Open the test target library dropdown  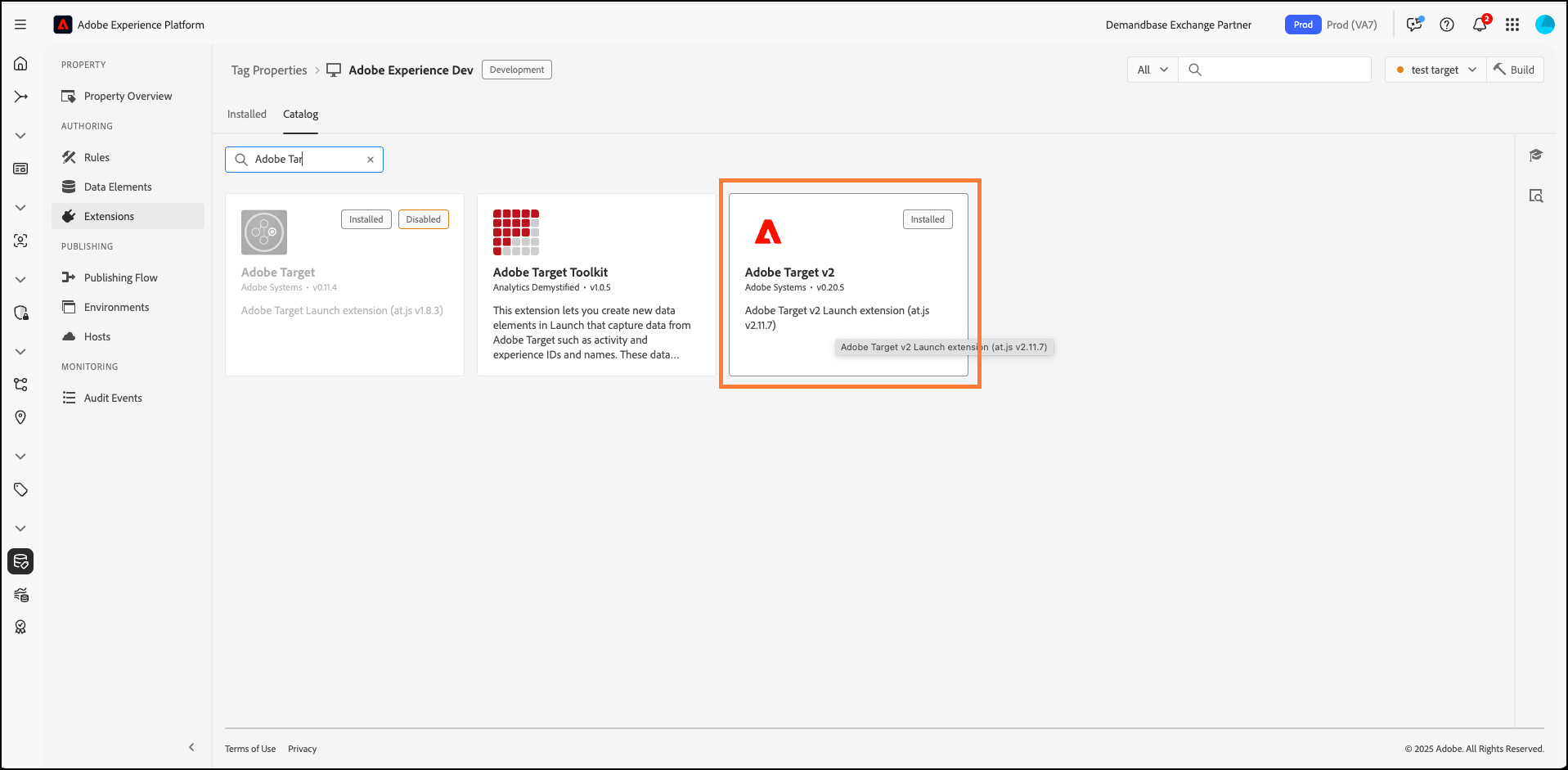pyautogui.click(x=1435, y=70)
